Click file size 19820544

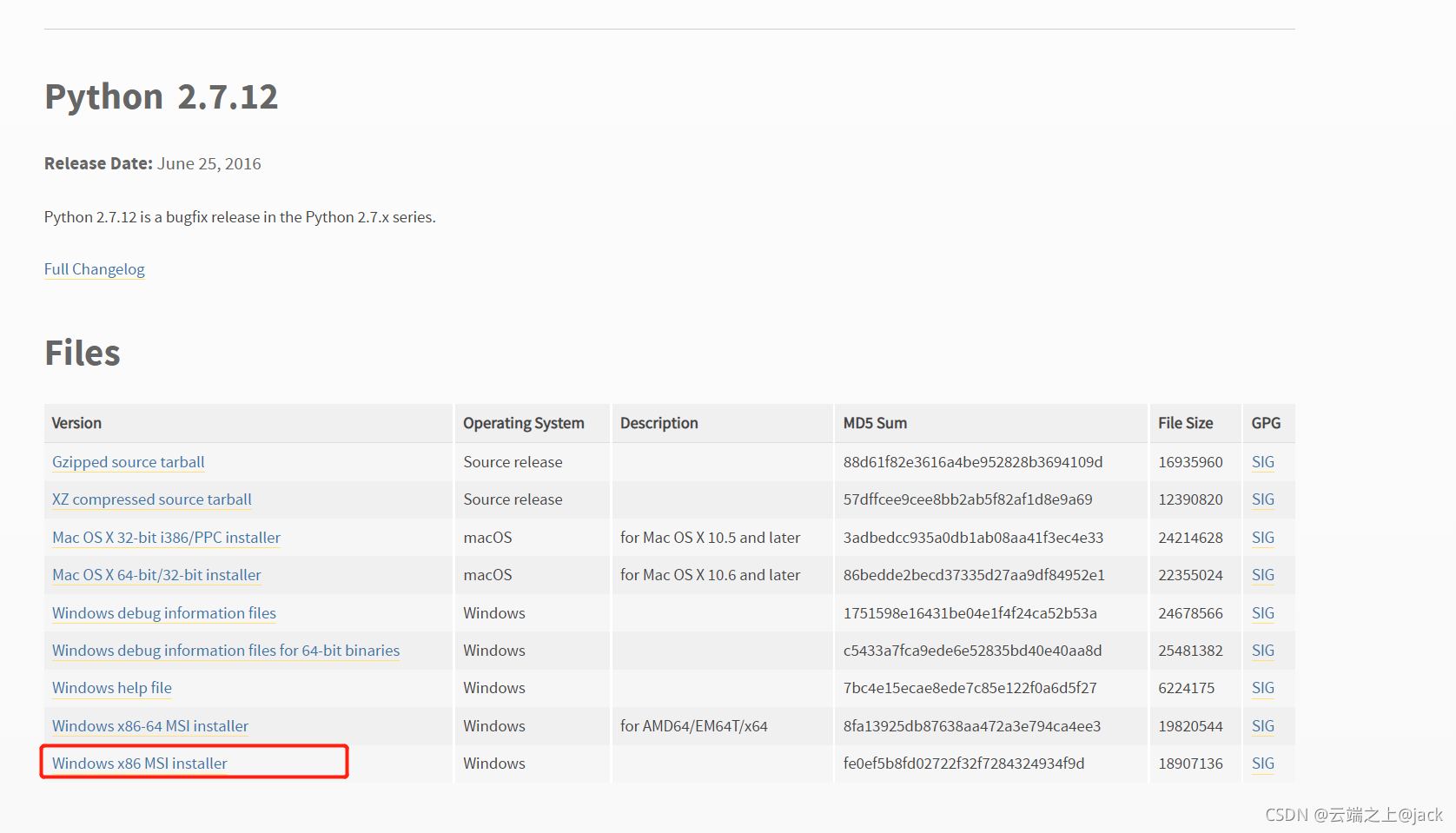pyautogui.click(x=1190, y=726)
